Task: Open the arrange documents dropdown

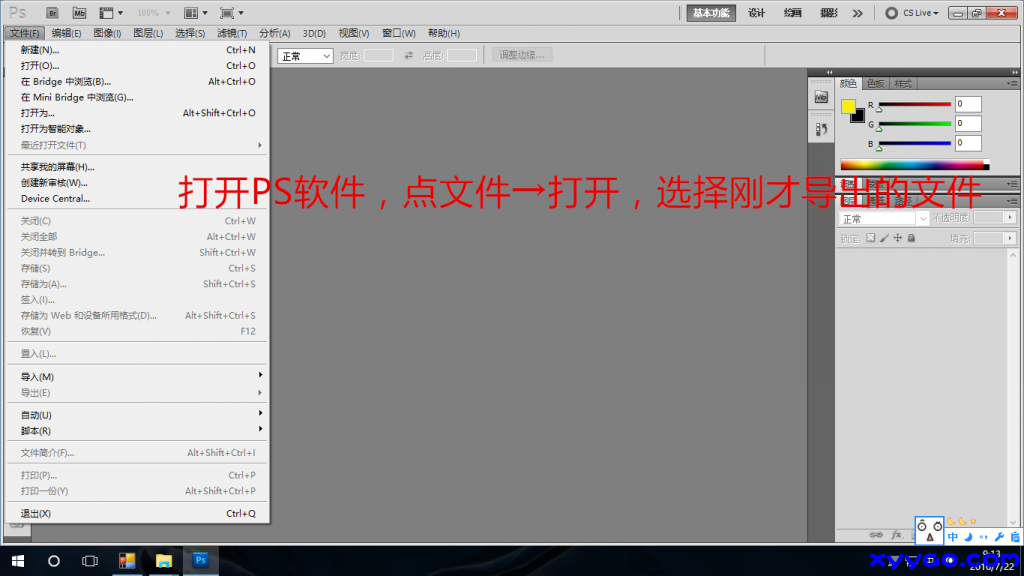Action: 196,13
